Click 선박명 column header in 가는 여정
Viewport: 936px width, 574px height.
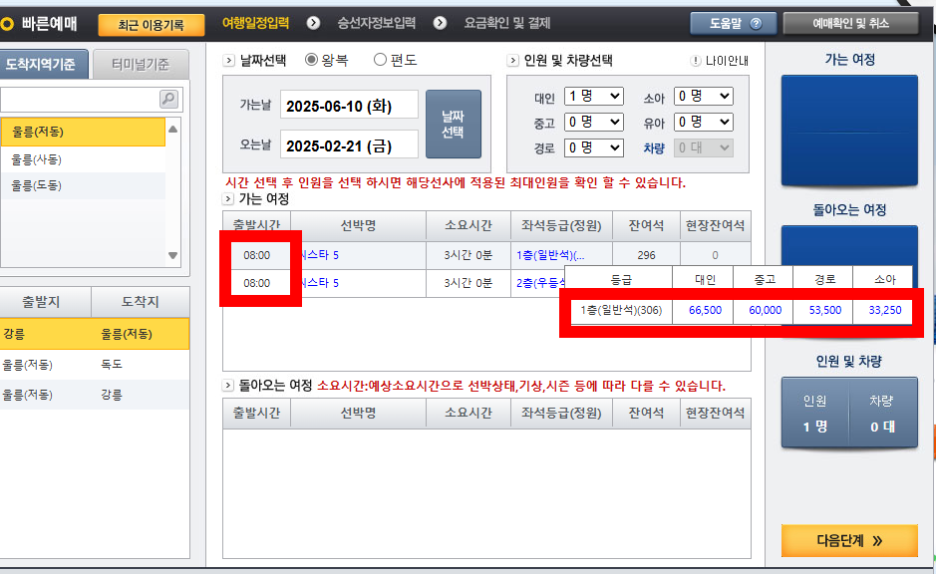358,225
